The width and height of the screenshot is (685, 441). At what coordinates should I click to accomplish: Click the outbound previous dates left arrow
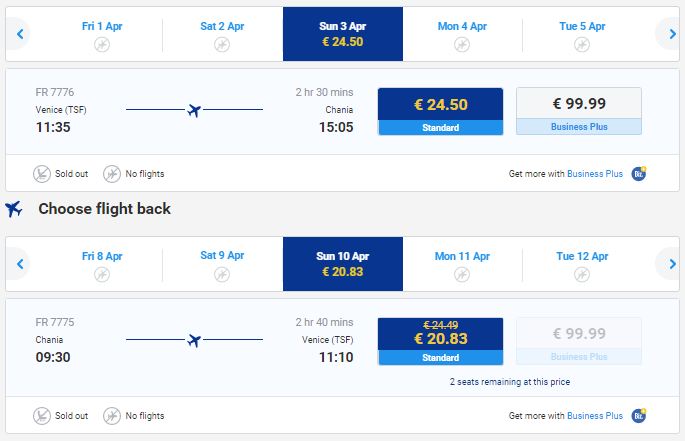[x=19, y=35]
